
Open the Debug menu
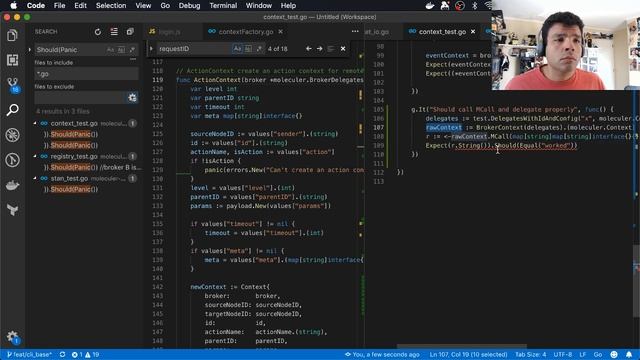tap(189, 6)
